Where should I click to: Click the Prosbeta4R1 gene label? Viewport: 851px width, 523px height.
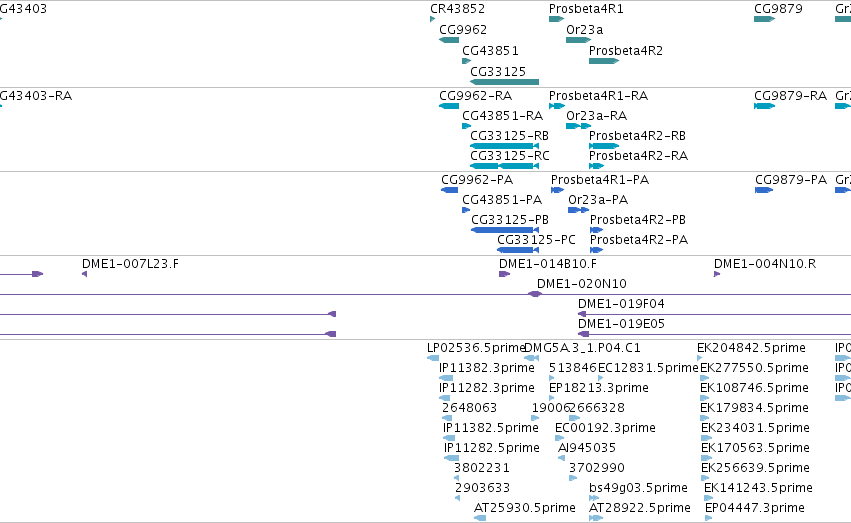[x=586, y=9]
